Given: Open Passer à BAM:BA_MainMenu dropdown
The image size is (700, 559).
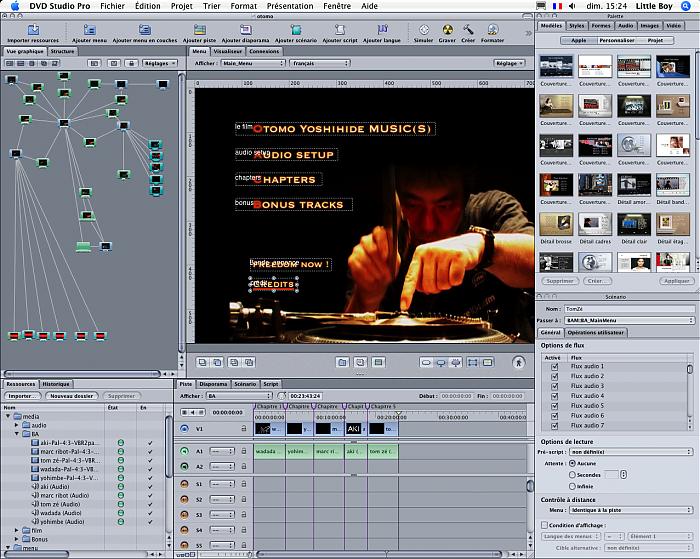Looking at the screenshot, I should point(629,320).
